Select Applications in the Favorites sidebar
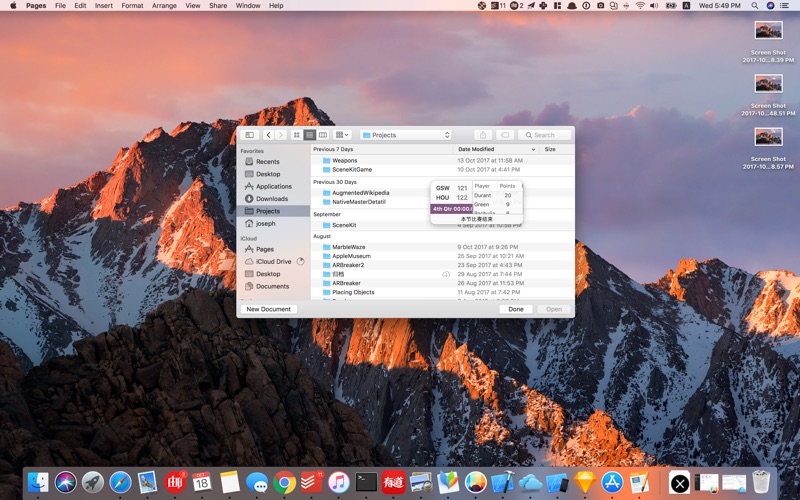The height and width of the screenshot is (500, 800). pyautogui.click(x=273, y=186)
